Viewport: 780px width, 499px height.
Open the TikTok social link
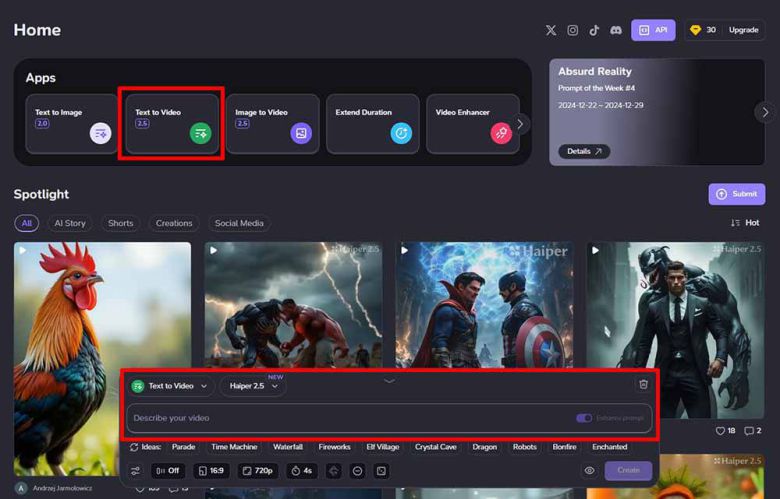pyautogui.click(x=594, y=30)
